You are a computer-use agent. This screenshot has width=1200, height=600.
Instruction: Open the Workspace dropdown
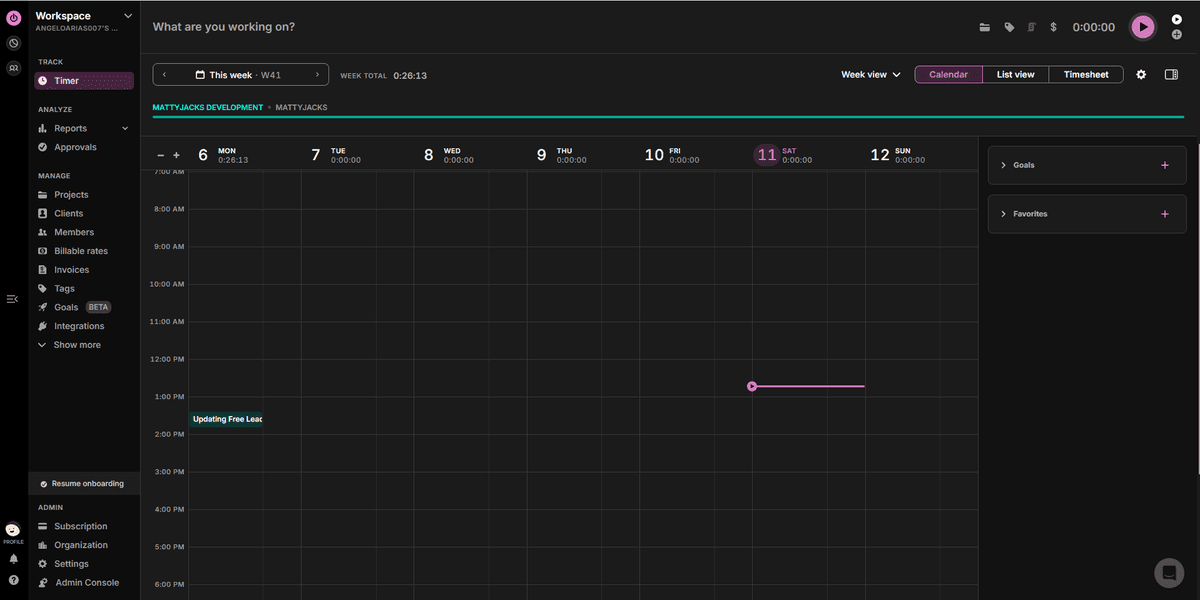pyautogui.click(x=80, y=15)
